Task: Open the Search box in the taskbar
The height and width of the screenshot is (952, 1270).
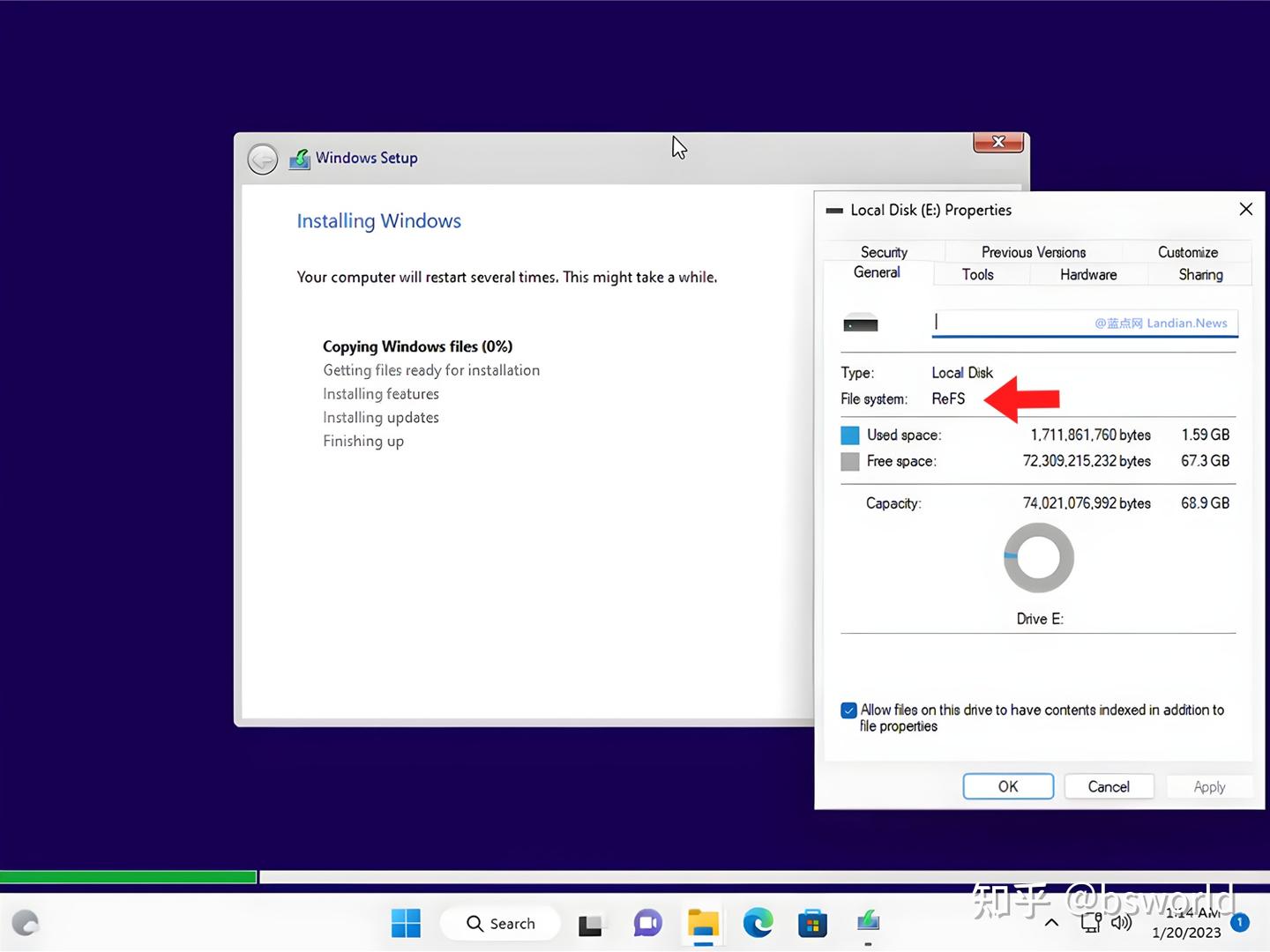Action: (500, 923)
